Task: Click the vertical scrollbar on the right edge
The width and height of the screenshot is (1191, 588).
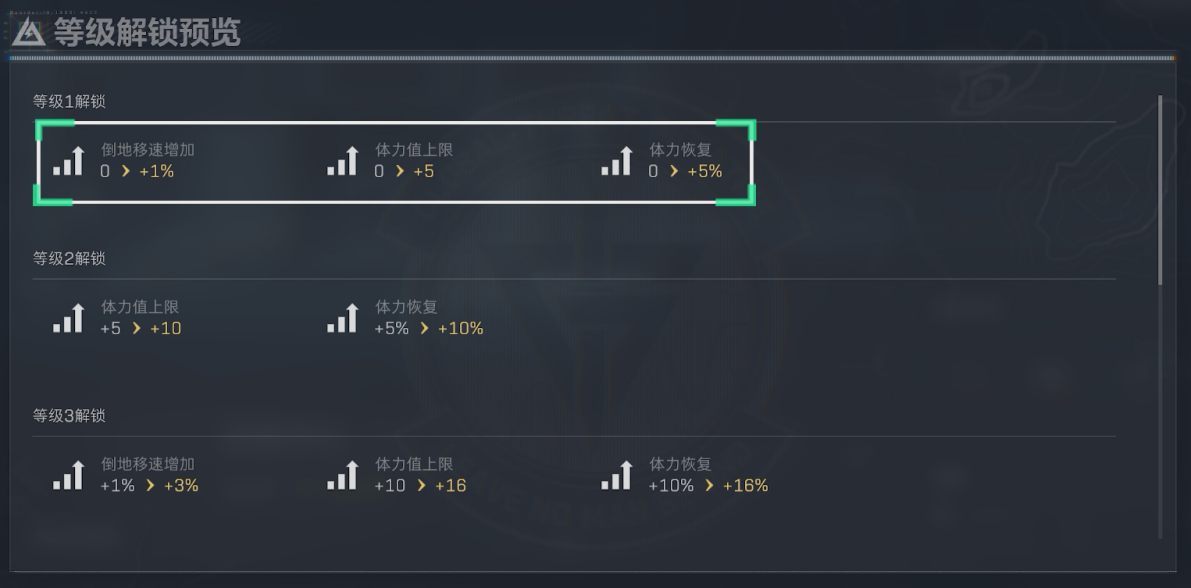Action: tap(1160, 190)
